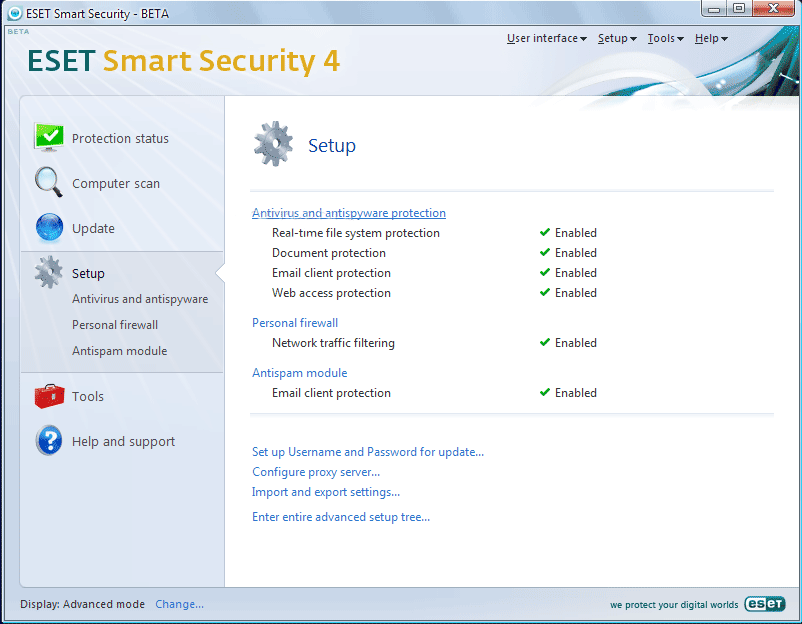Click Web access protection text
This screenshot has width=802, height=624.
coord(331,293)
